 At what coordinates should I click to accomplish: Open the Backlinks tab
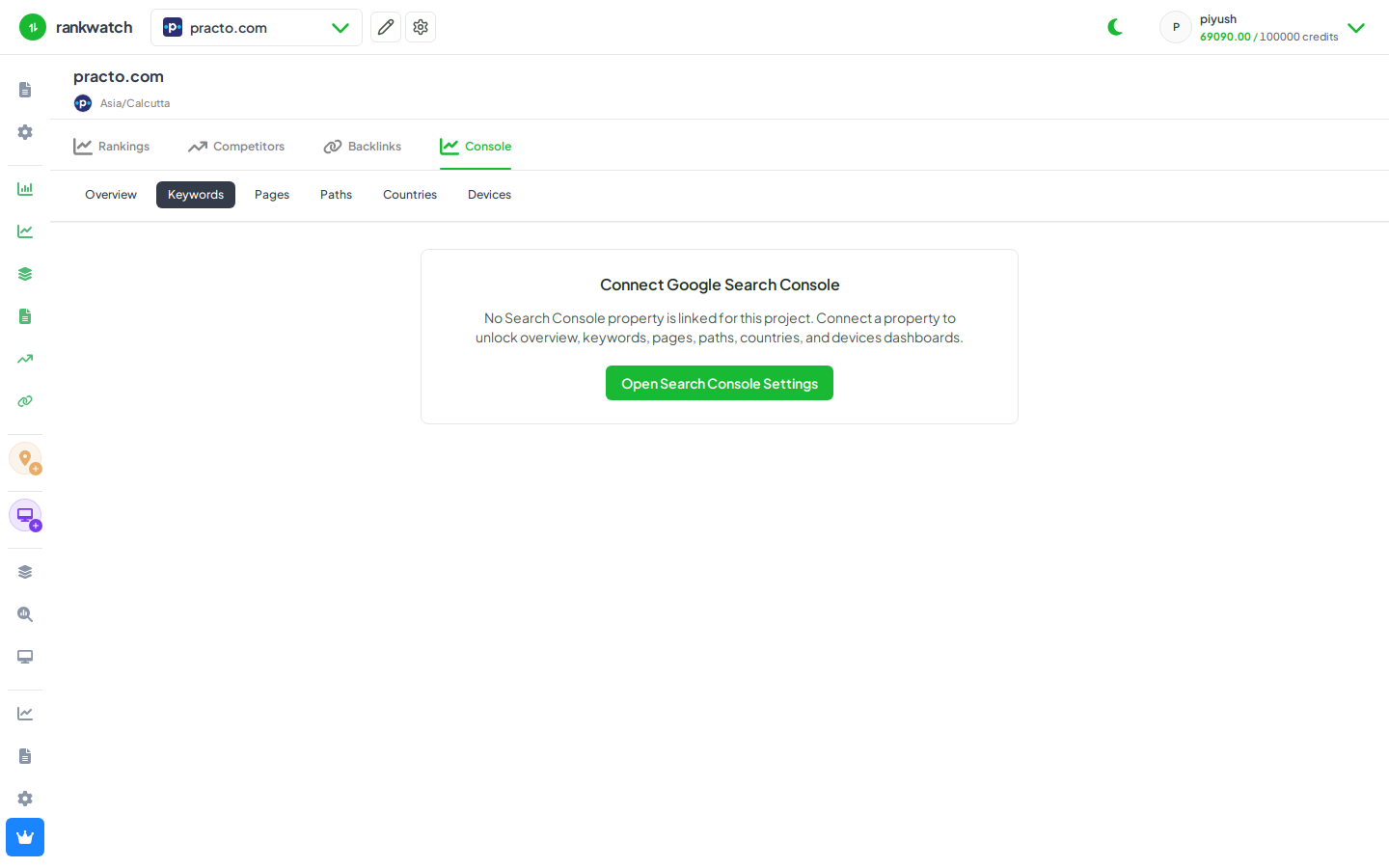tap(363, 147)
